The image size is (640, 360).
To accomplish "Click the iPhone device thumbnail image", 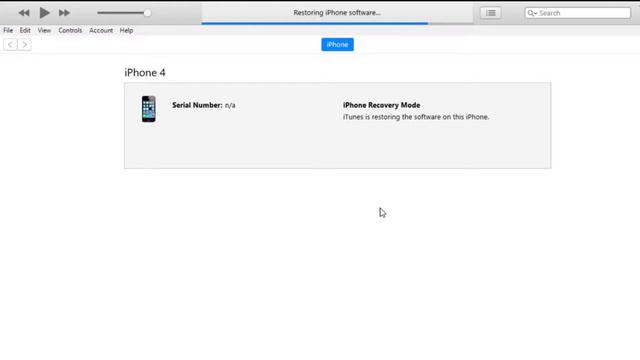I will 149,109.
